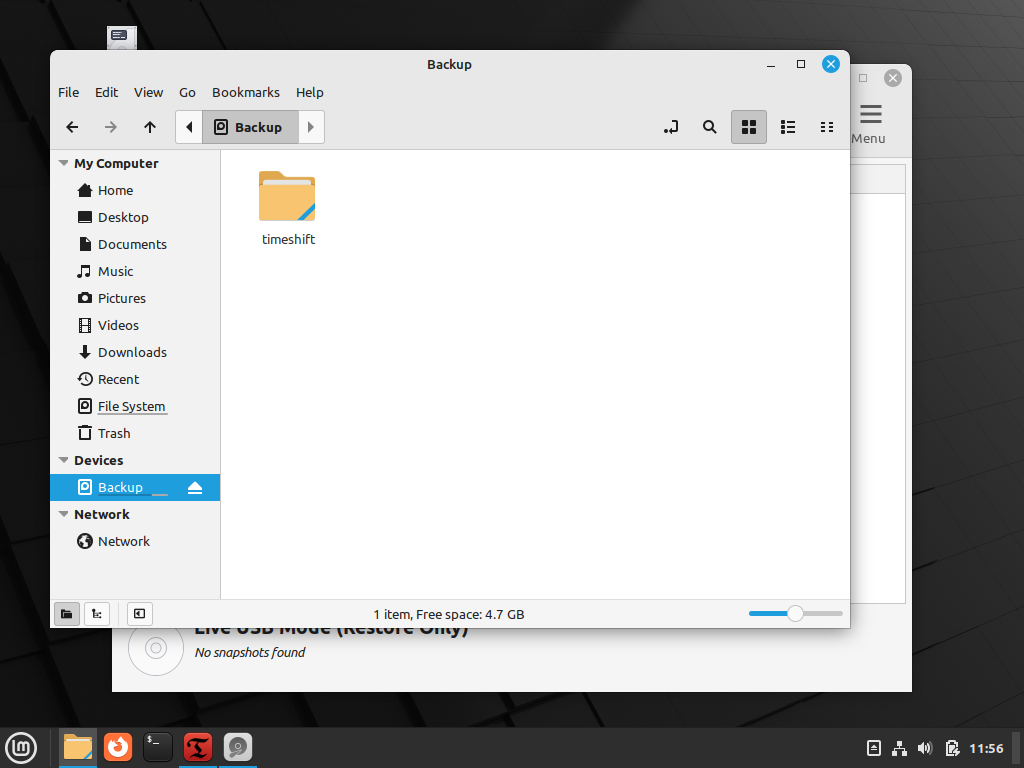
Task: Switch to compact view
Action: pyautogui.click(x=827, y=127)
